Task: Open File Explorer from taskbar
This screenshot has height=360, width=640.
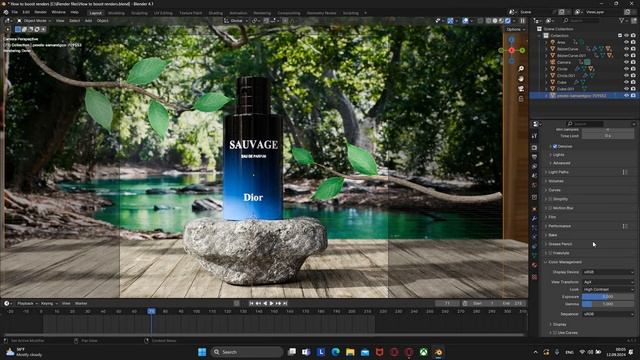Action: pos(350,352)
